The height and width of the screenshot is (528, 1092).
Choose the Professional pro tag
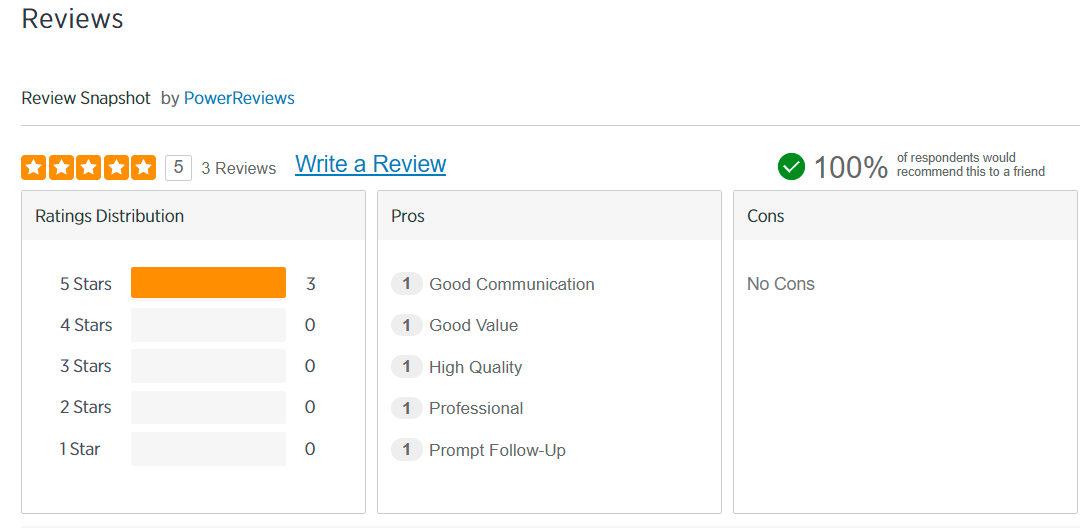(x=476, y=408)
